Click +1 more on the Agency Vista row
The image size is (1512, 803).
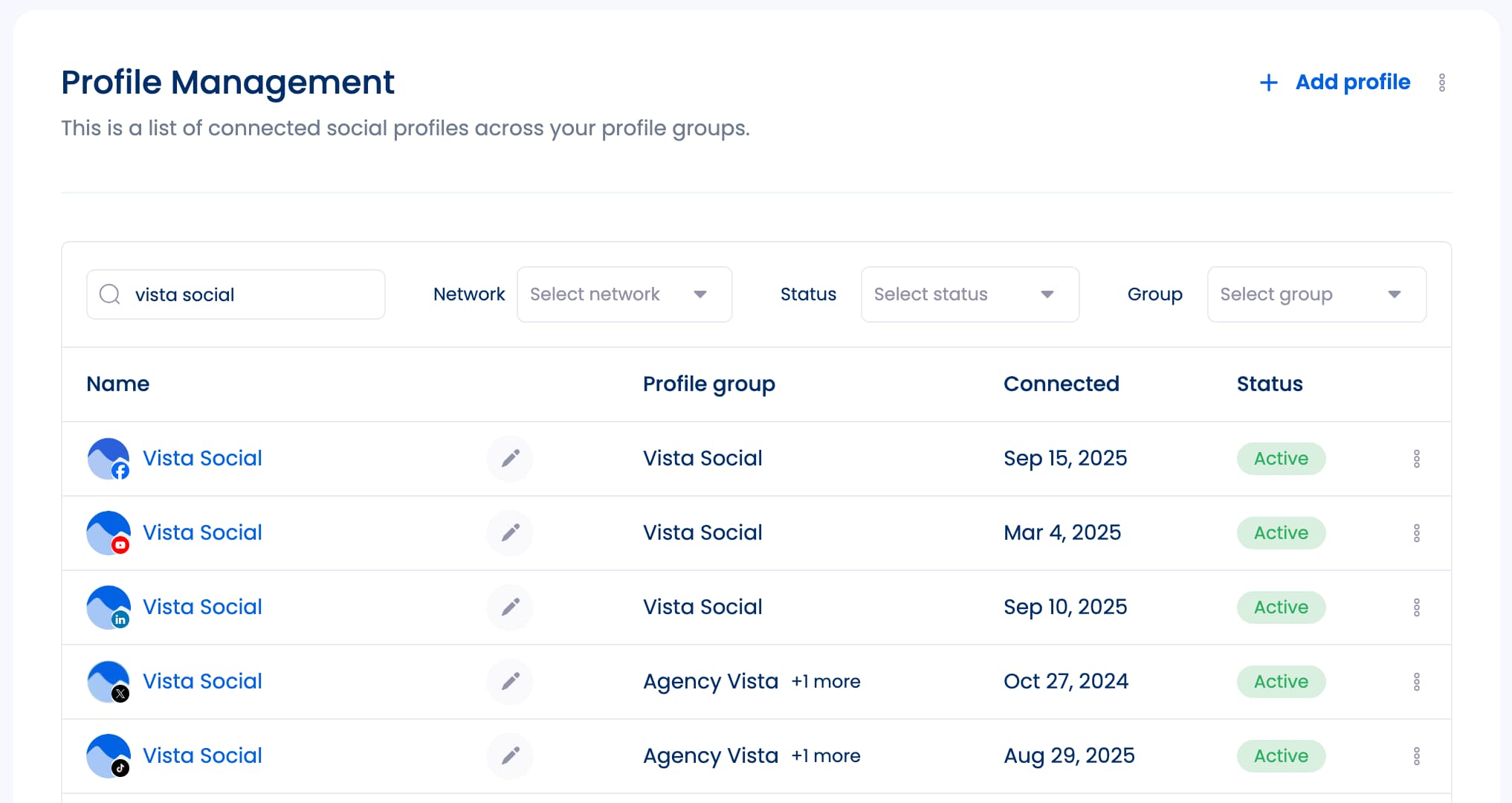coord(825,681)
